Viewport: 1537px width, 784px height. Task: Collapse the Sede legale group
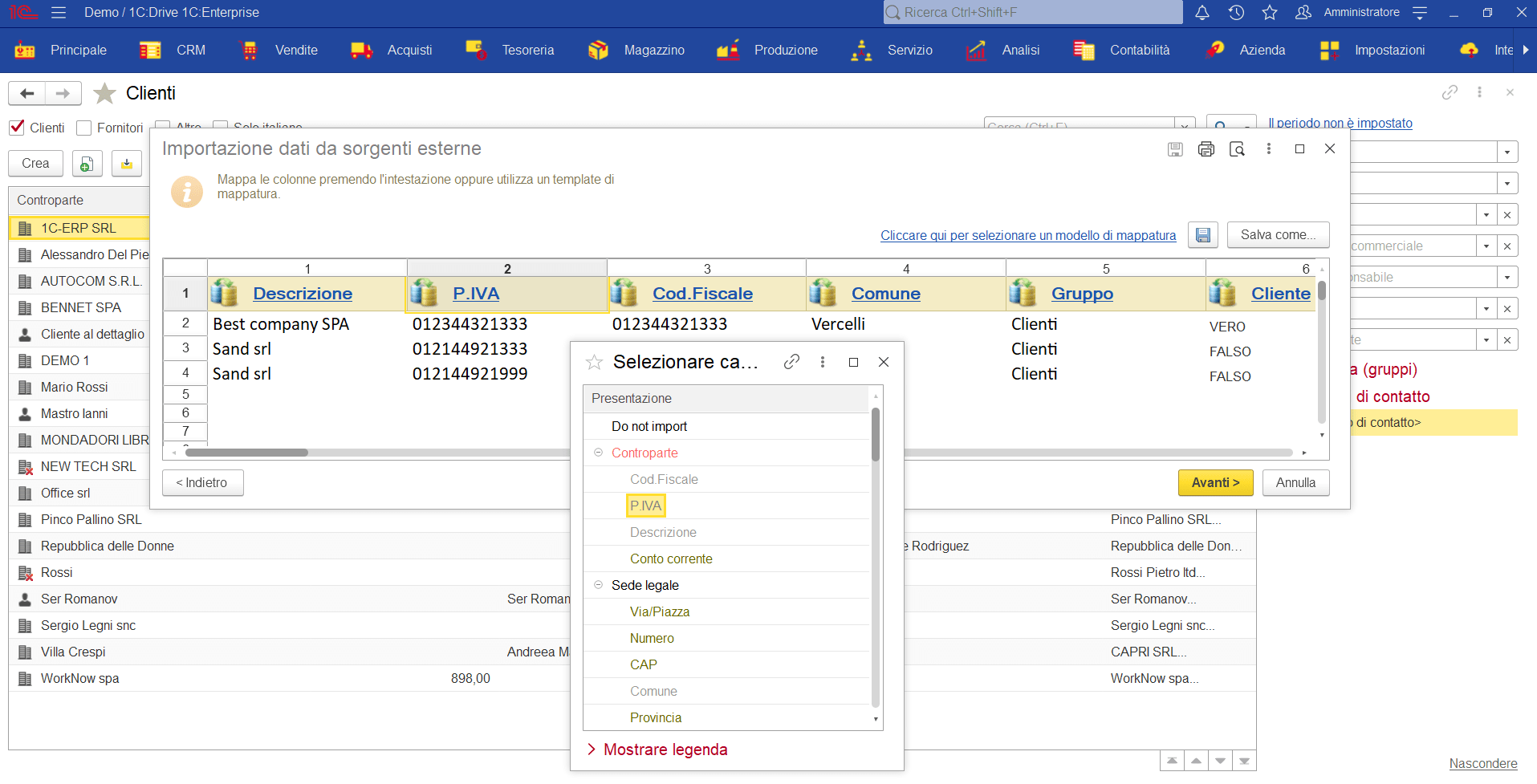[x=598, y=585]
